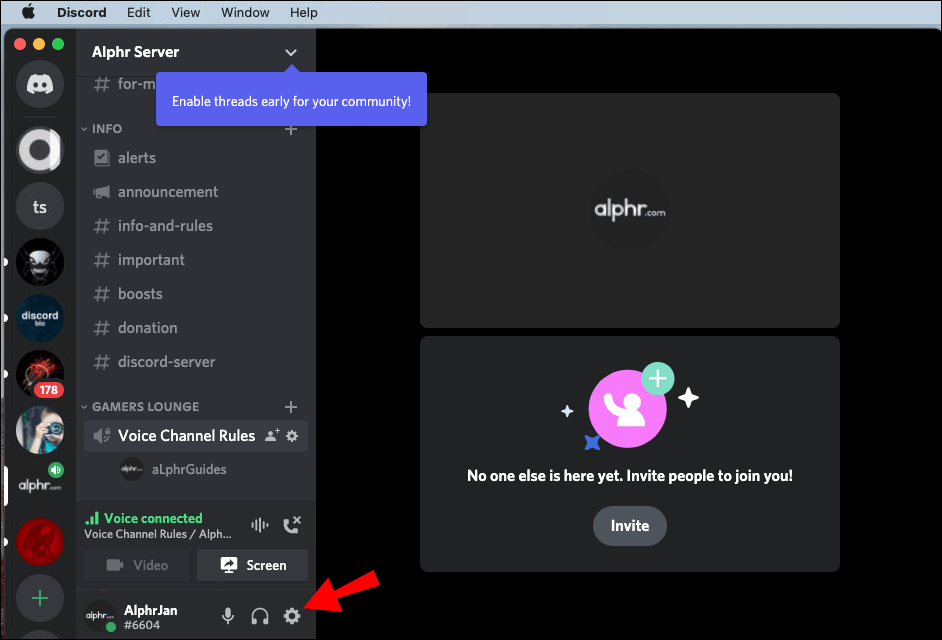Open the announcement channel
942x640 pixels.
tap(196, 192)
